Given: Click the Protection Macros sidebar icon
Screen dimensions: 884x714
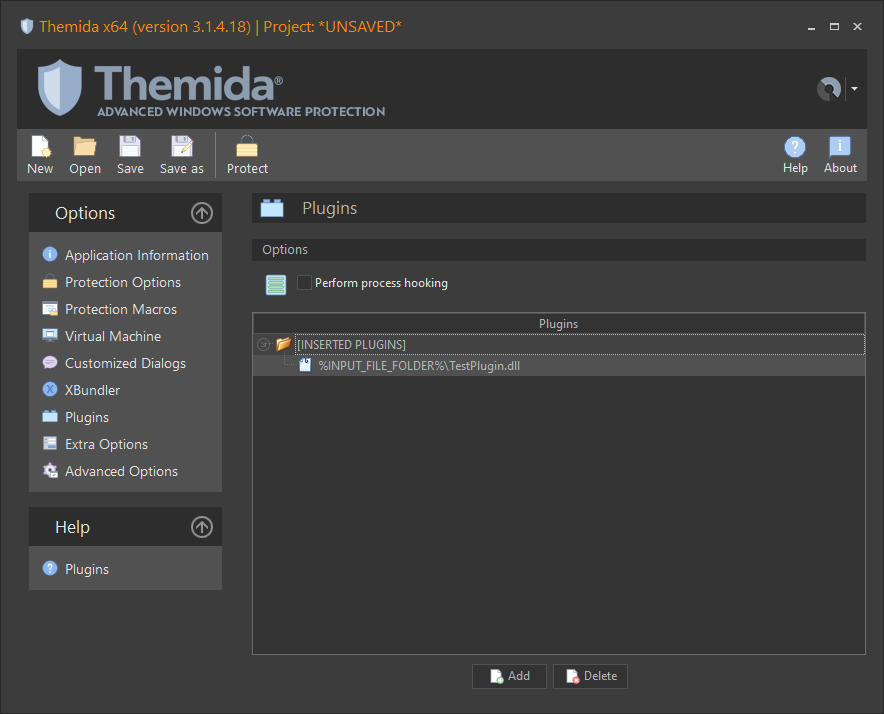Looking at the screenshot, I should (x=50, y=308).
